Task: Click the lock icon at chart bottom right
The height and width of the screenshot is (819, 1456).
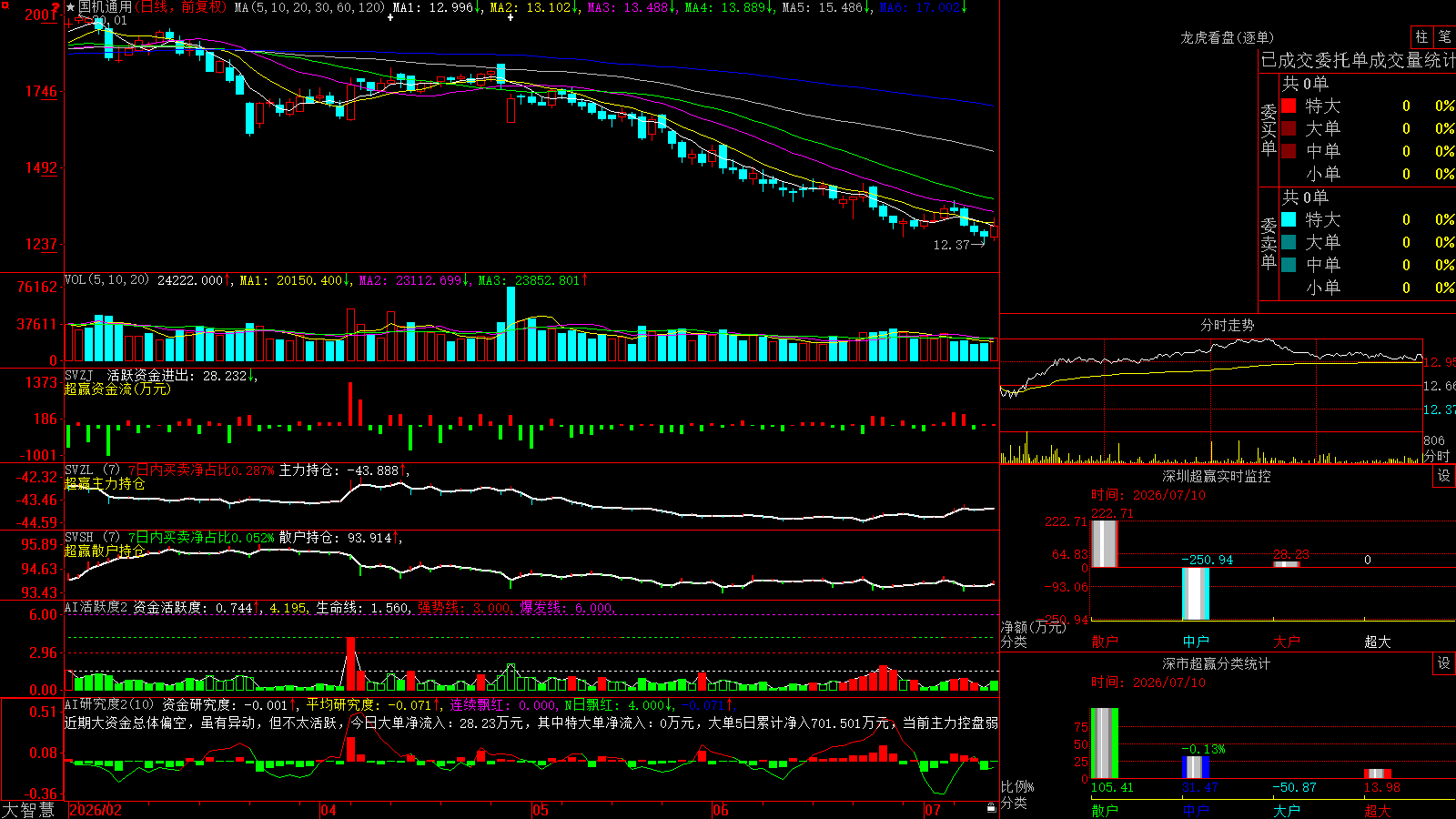Action: coord(991,808)
